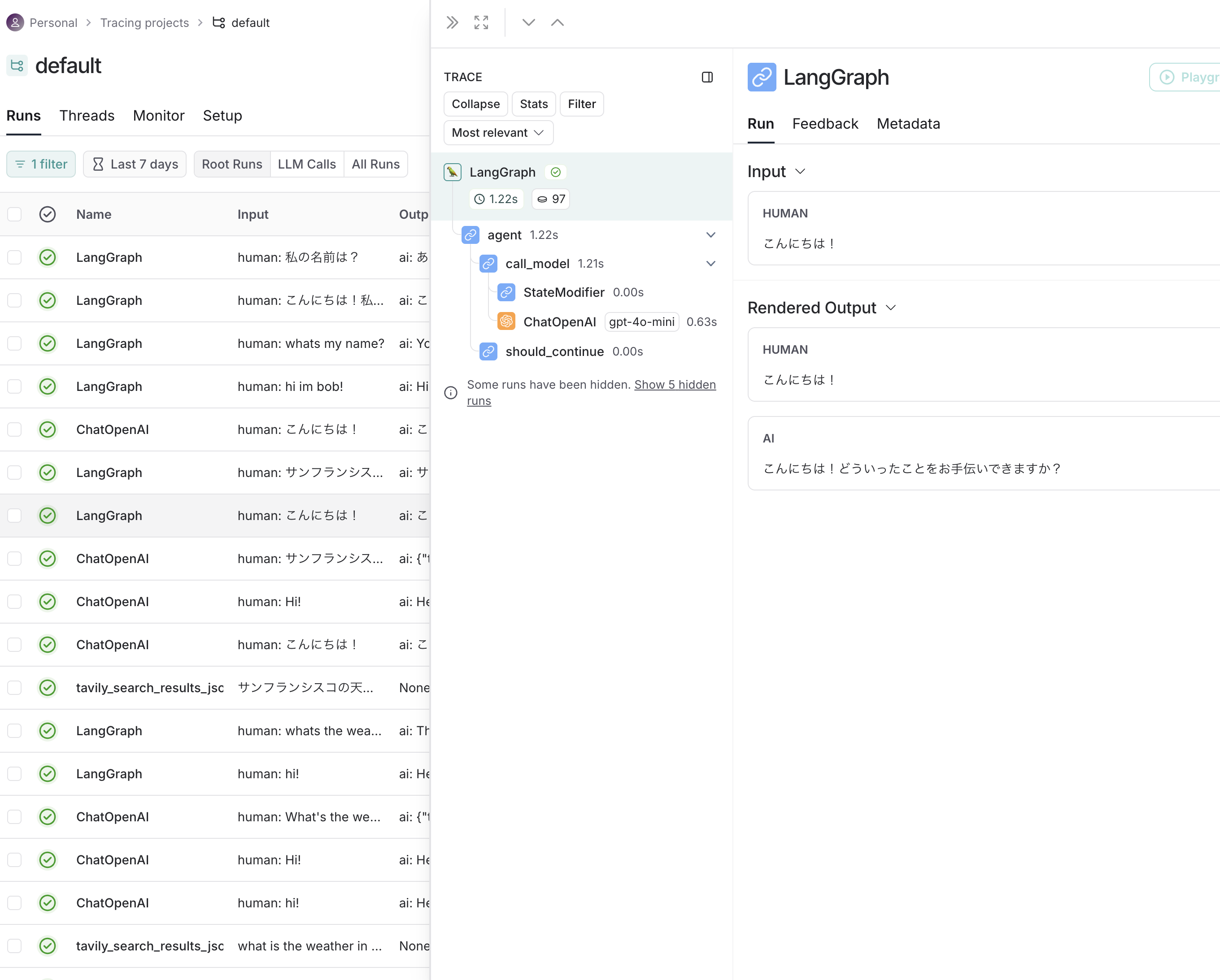
Task: Open the Most relevant sorting dropdown
Action: tap(498, 133)
